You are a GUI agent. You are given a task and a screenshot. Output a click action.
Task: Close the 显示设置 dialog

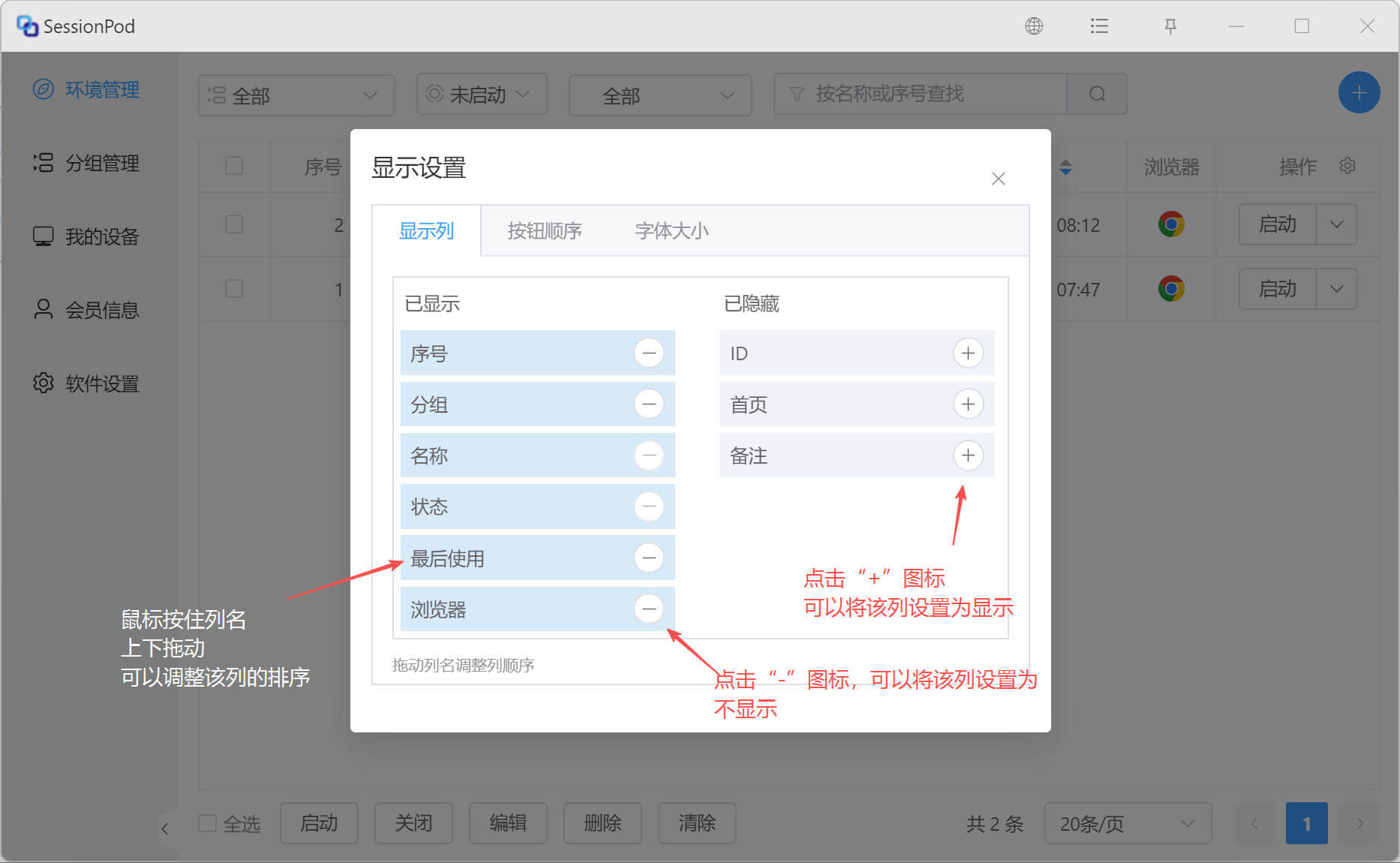point(998,179)
